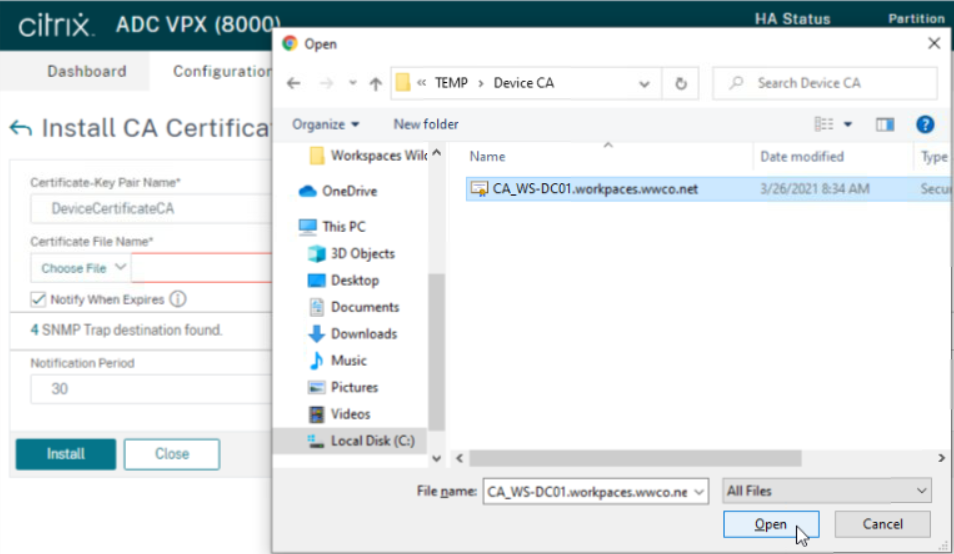
Task: Click the back arrow beside Install CA Certificate
Action: (20, 128)
